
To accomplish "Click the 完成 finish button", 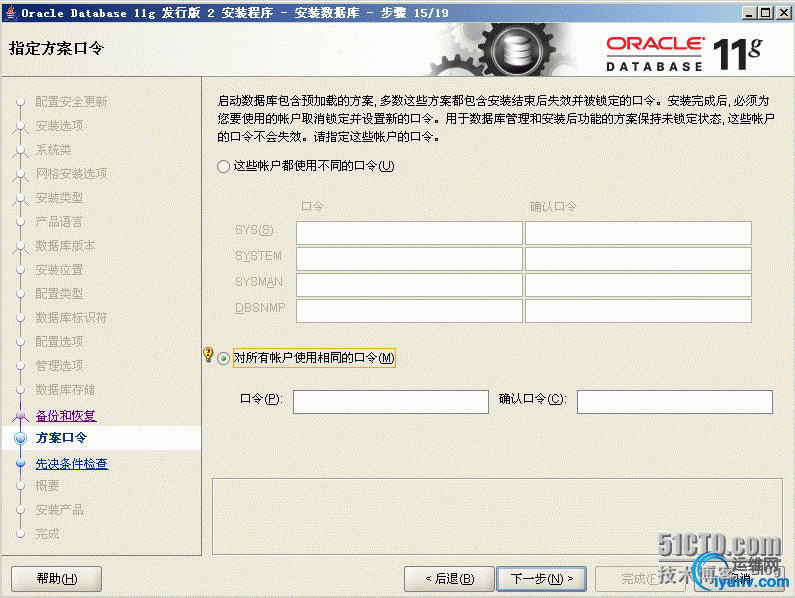I will (x=640, y=579).
